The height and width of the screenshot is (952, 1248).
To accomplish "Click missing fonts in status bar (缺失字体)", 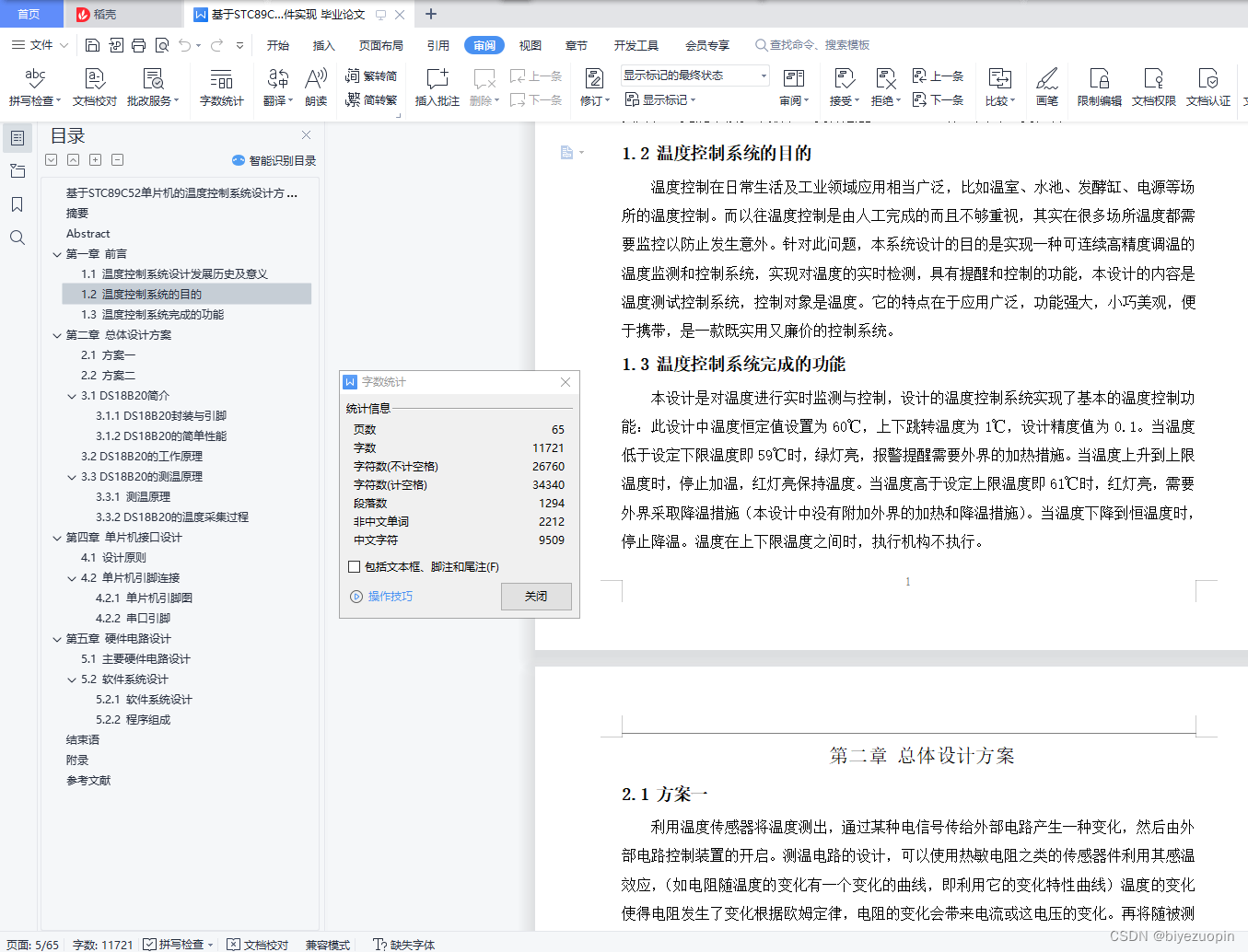I will coord(404,944).
